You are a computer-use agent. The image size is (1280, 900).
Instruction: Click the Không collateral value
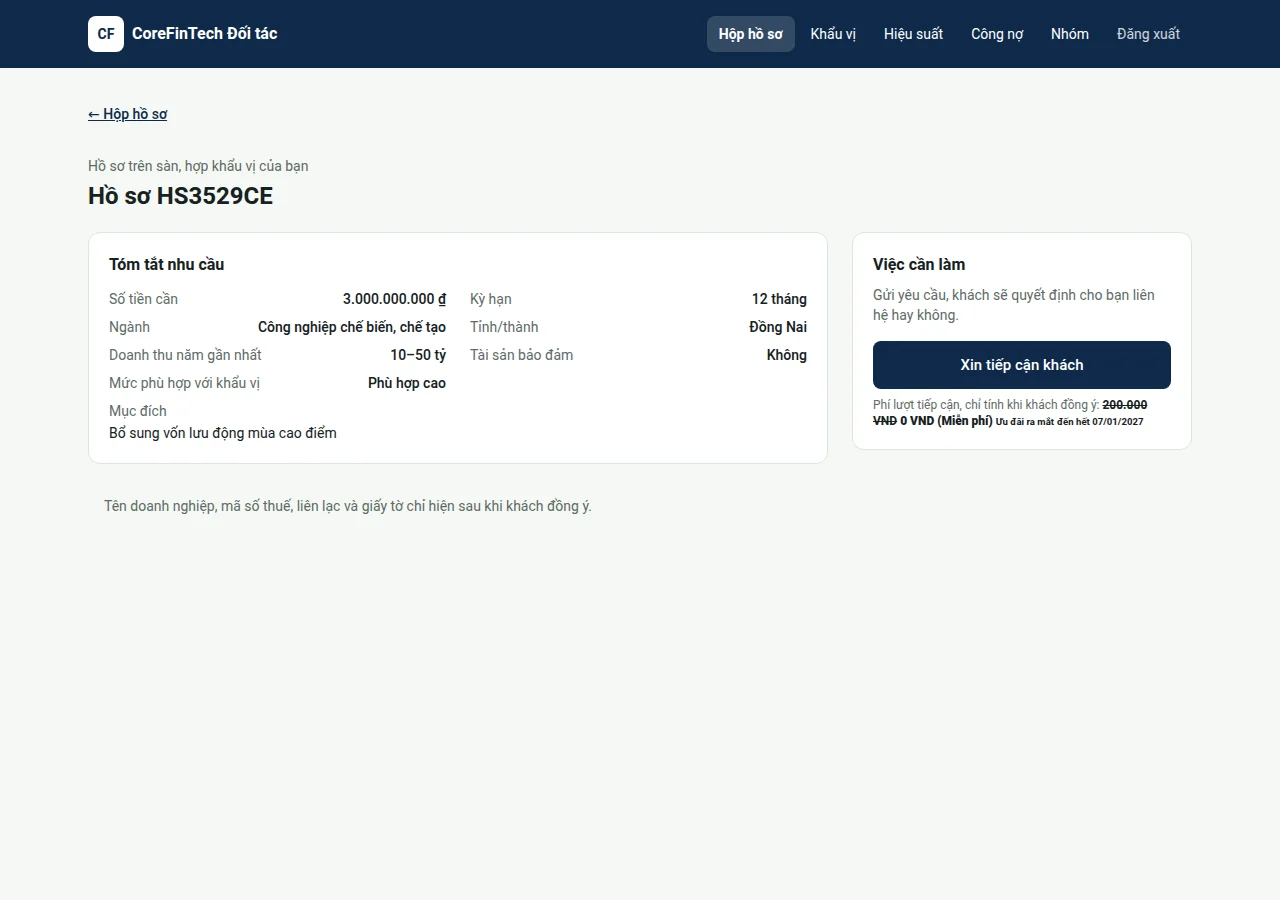point(787,355)
